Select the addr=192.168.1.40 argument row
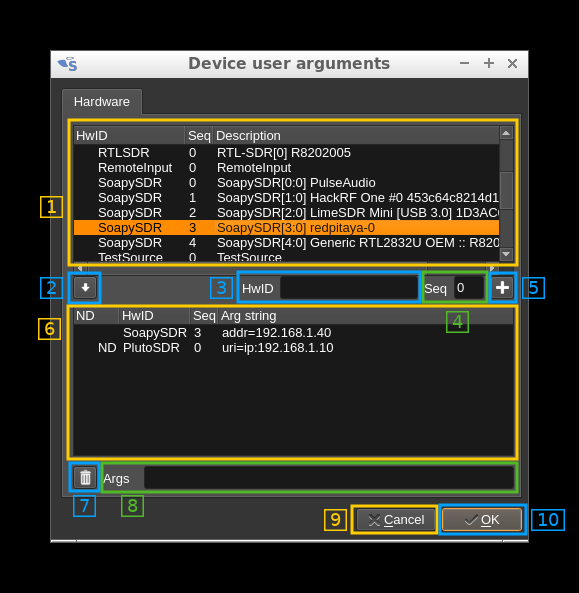579x593 pixels. pyautogui.click(x=293, y=333)
